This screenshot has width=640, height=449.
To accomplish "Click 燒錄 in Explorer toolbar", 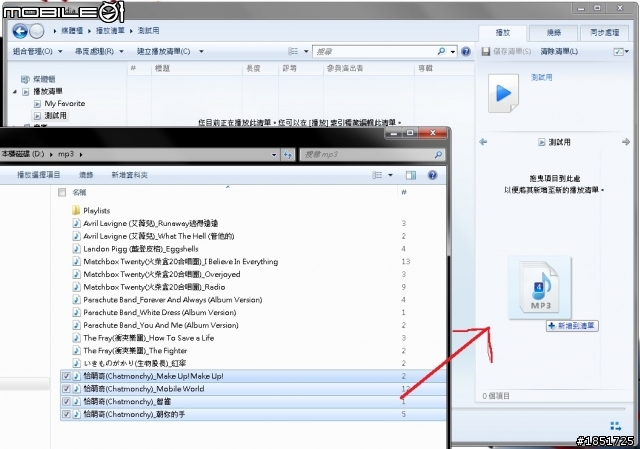I will coord(86,175).
